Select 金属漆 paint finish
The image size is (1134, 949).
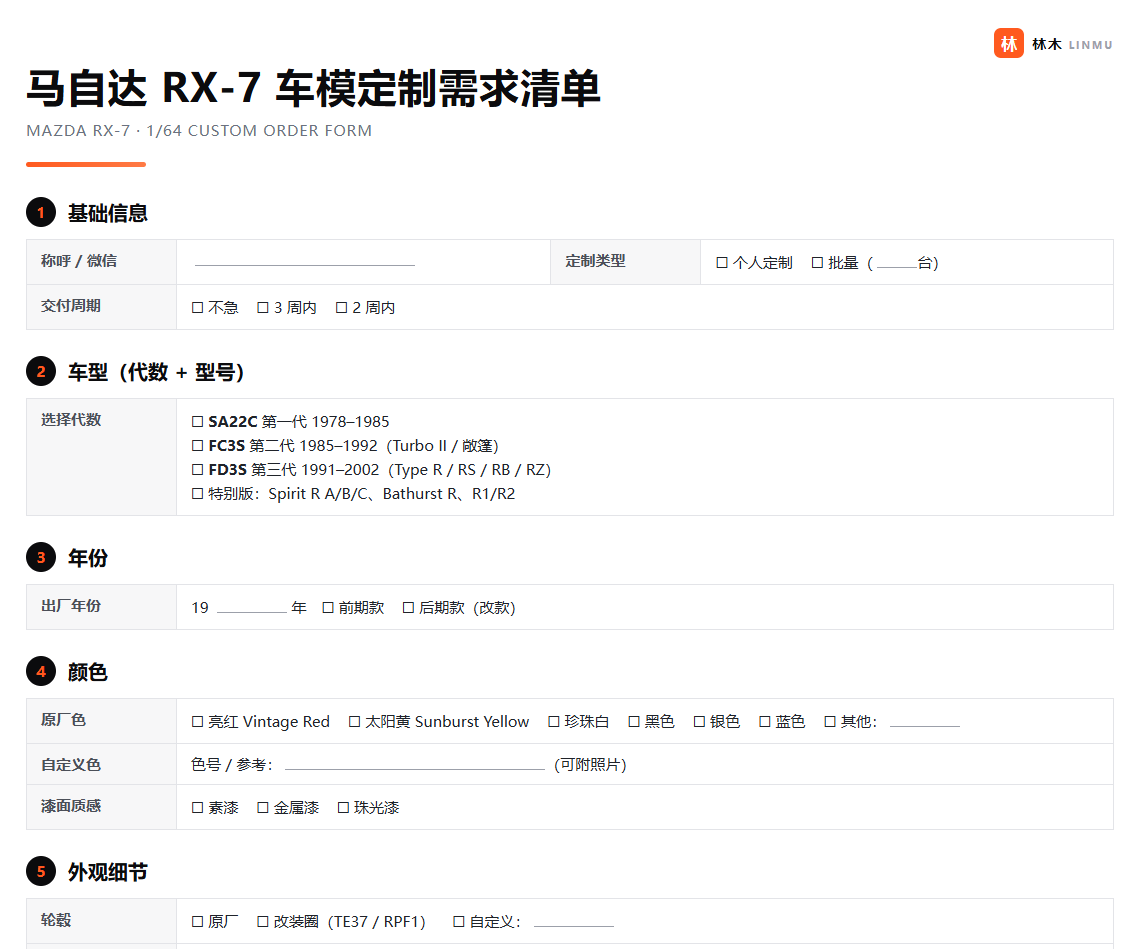(x=263, y=807)
